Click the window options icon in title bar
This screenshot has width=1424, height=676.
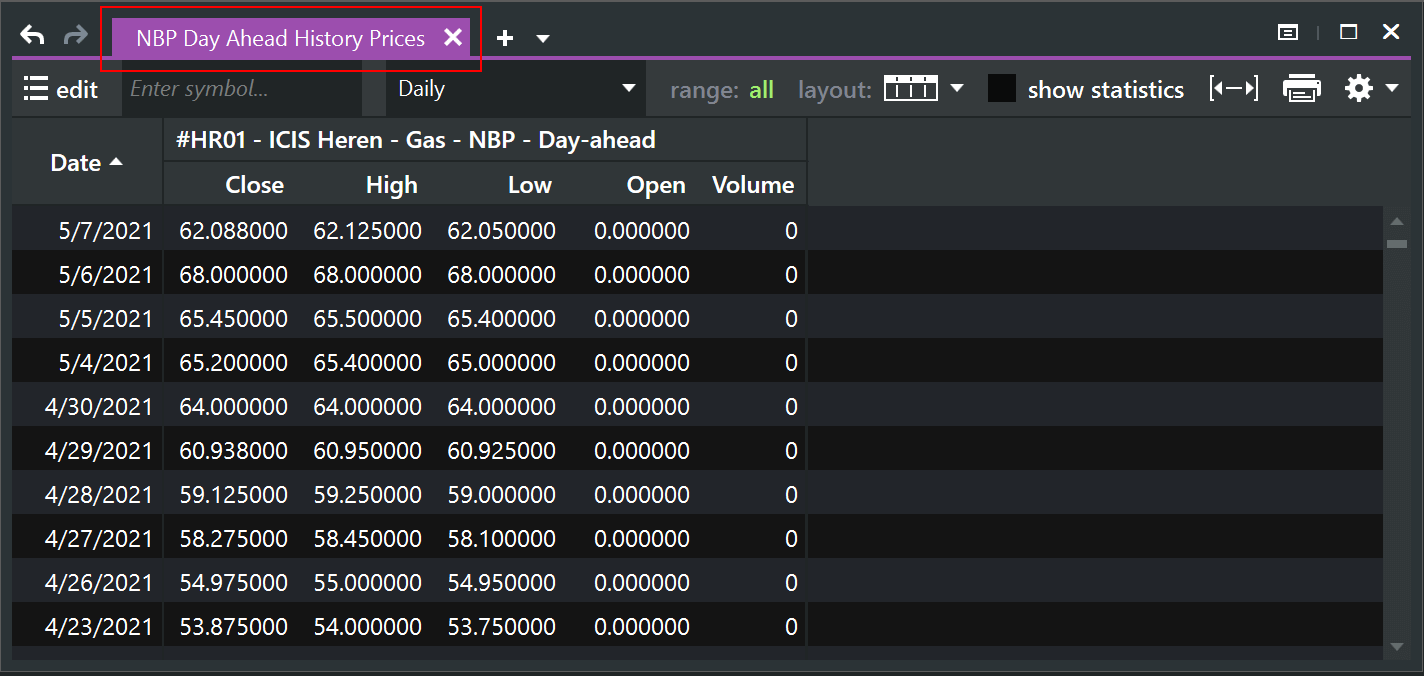[1288, 33]
